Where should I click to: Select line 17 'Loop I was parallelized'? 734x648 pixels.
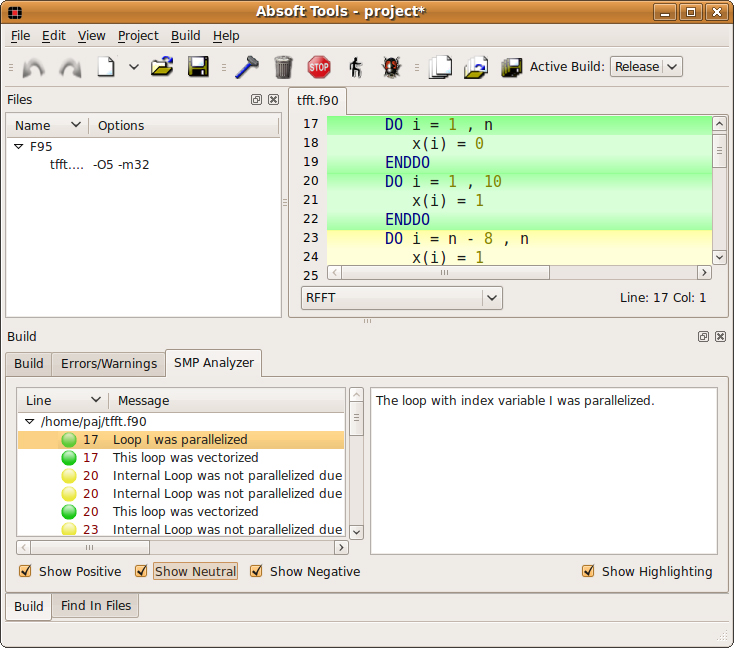[x=181, y=440]
